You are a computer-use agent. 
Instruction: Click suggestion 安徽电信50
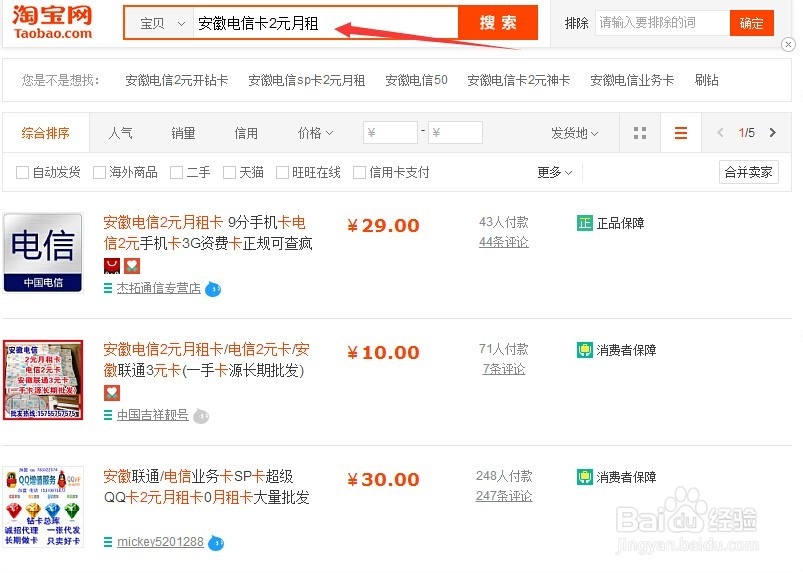[x=416, y=80]
